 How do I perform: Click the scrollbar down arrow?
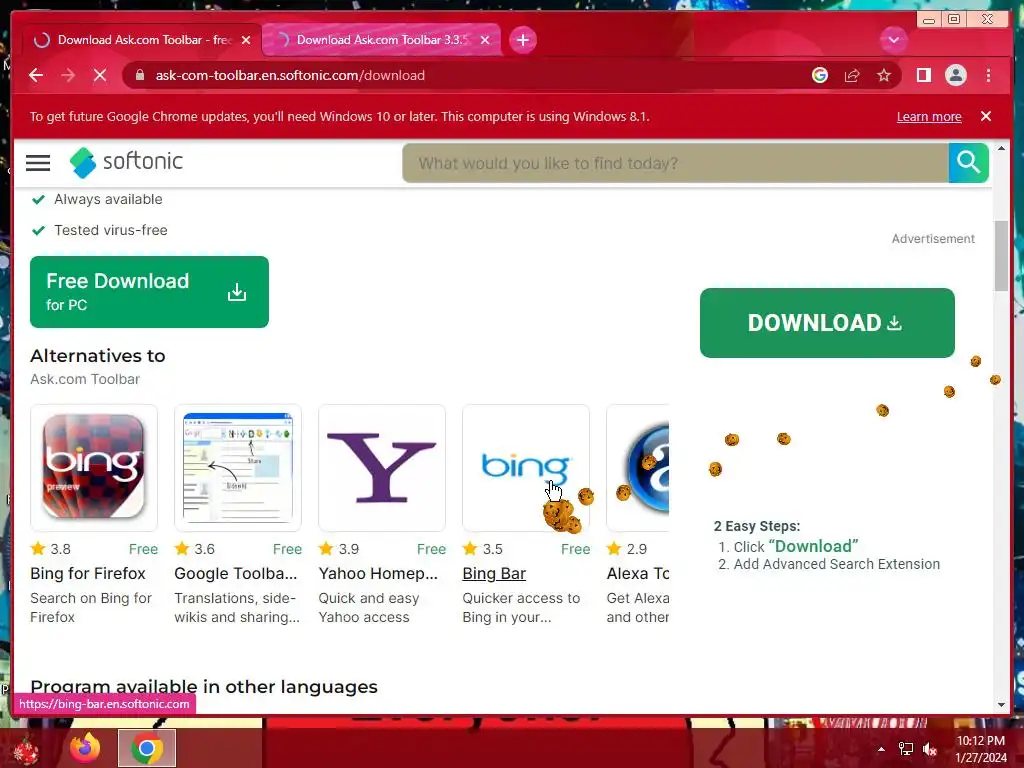1001,705
